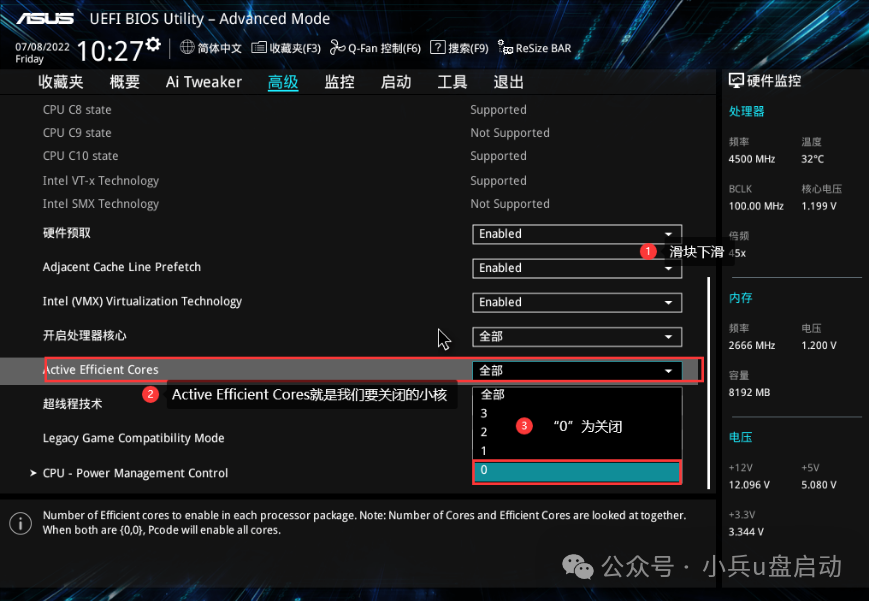Viewport: 869px width, 601px height.
Task: Click the 处理器 section heading
Action: (746, 111)
